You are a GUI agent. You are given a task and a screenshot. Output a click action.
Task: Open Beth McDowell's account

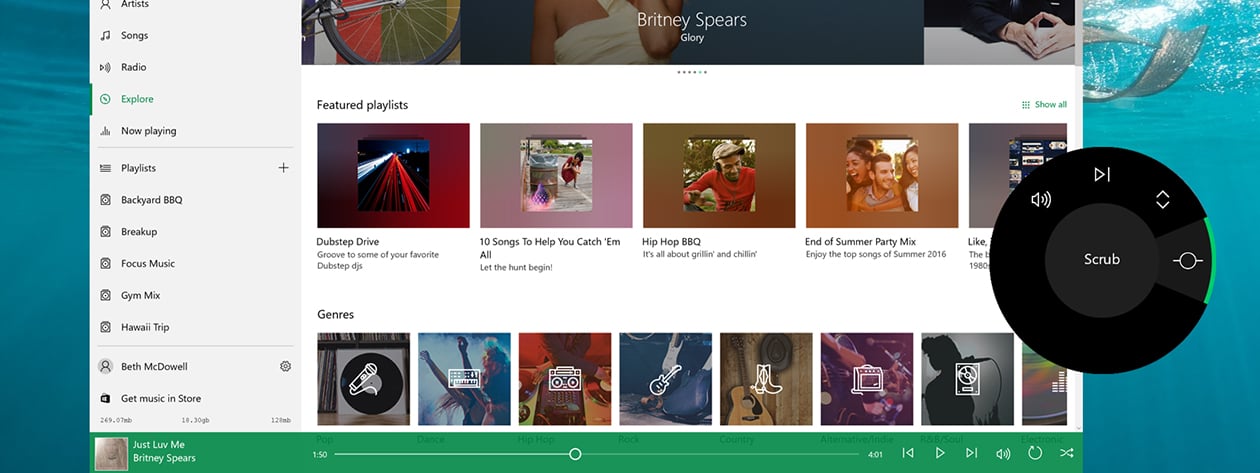154,367
